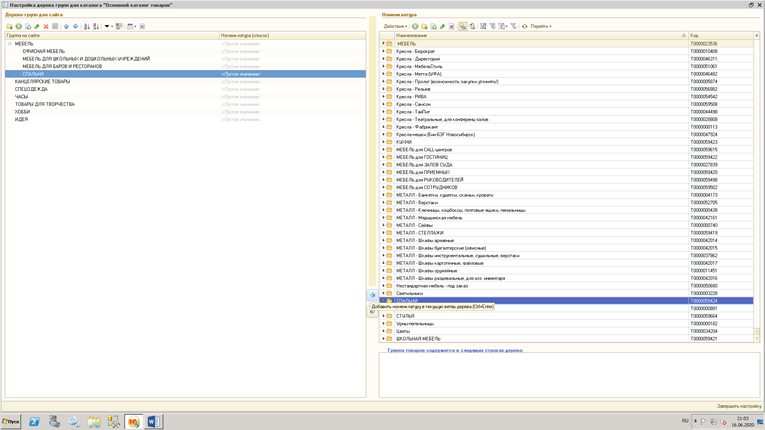The image size is (765, 430).
Task: Open the Перейти dropdown menu
Action: coord(541,27)
